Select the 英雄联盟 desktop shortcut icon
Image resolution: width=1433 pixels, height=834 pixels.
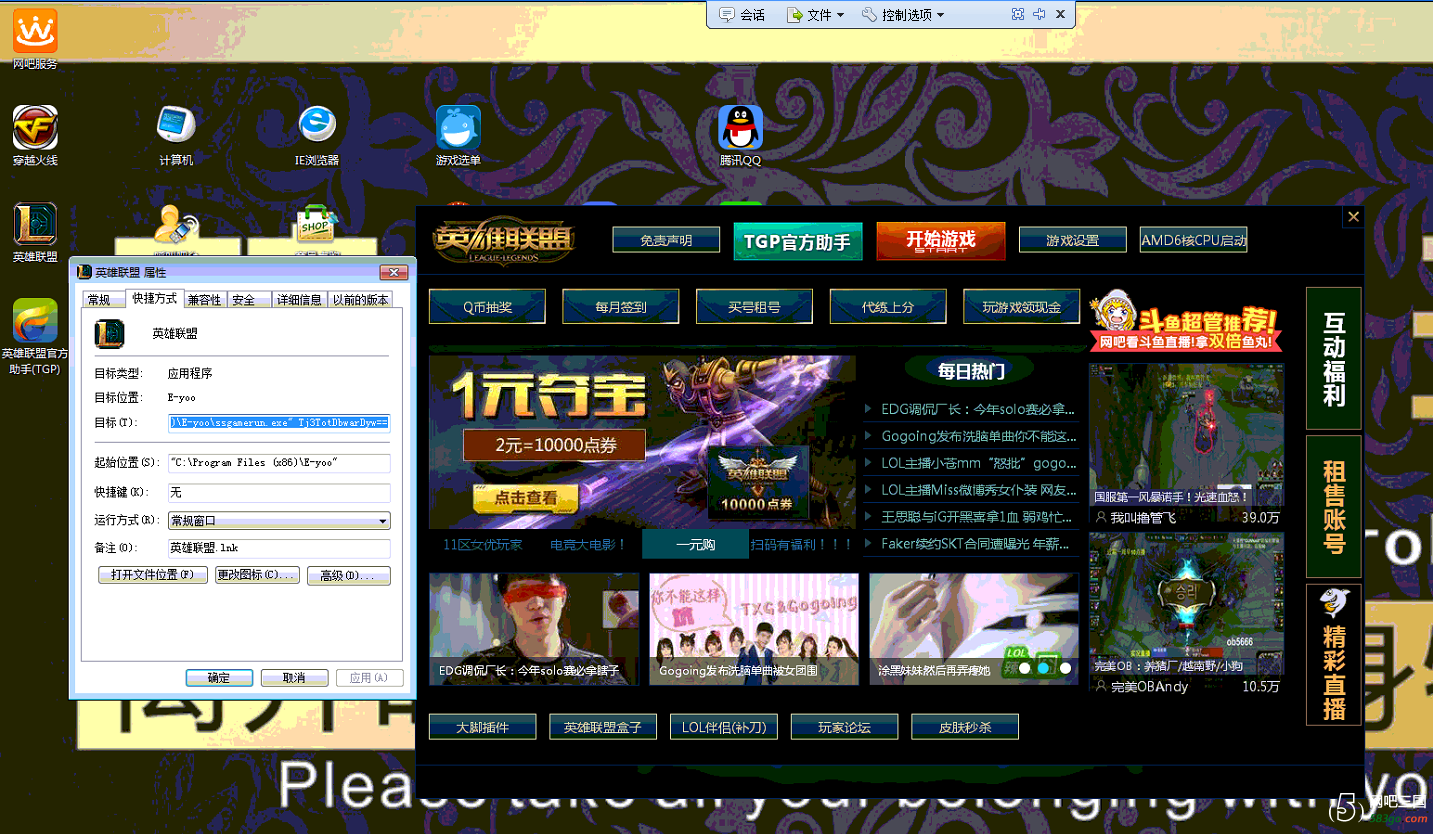tap(35, 232)
